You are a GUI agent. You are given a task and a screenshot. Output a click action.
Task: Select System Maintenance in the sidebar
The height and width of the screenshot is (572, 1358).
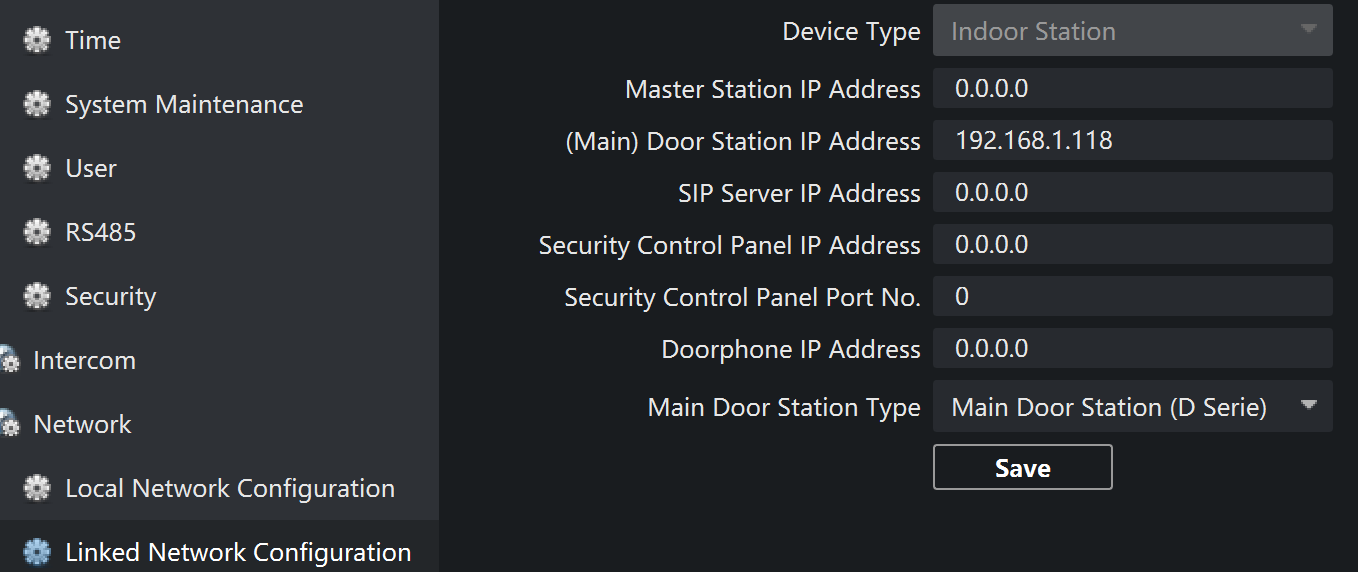[x=184, y=105]
